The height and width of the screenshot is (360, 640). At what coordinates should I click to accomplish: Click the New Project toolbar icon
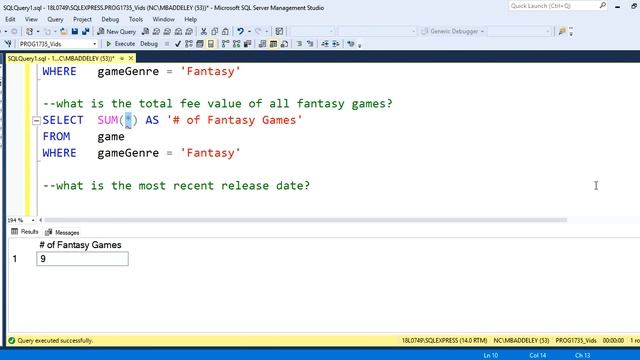click(29, 31)
